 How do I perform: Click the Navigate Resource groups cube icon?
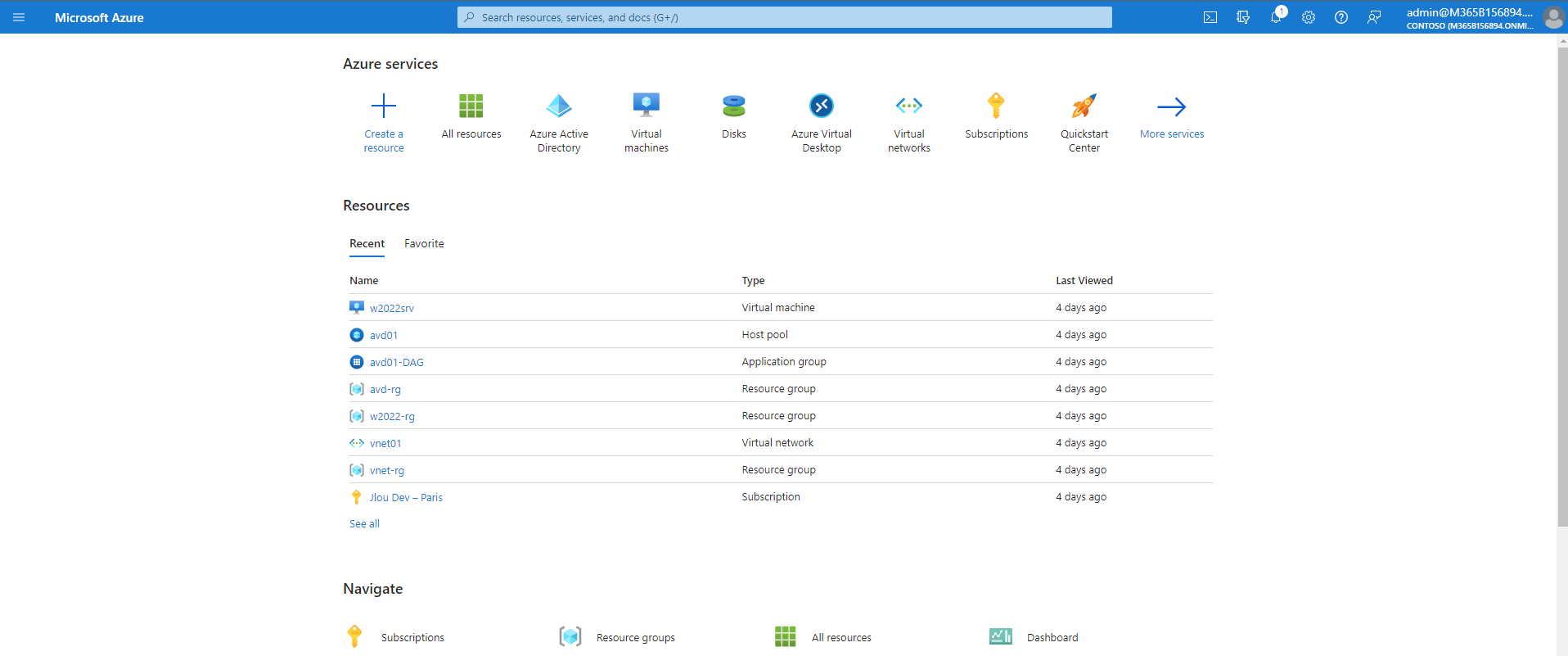pos(570,636)
